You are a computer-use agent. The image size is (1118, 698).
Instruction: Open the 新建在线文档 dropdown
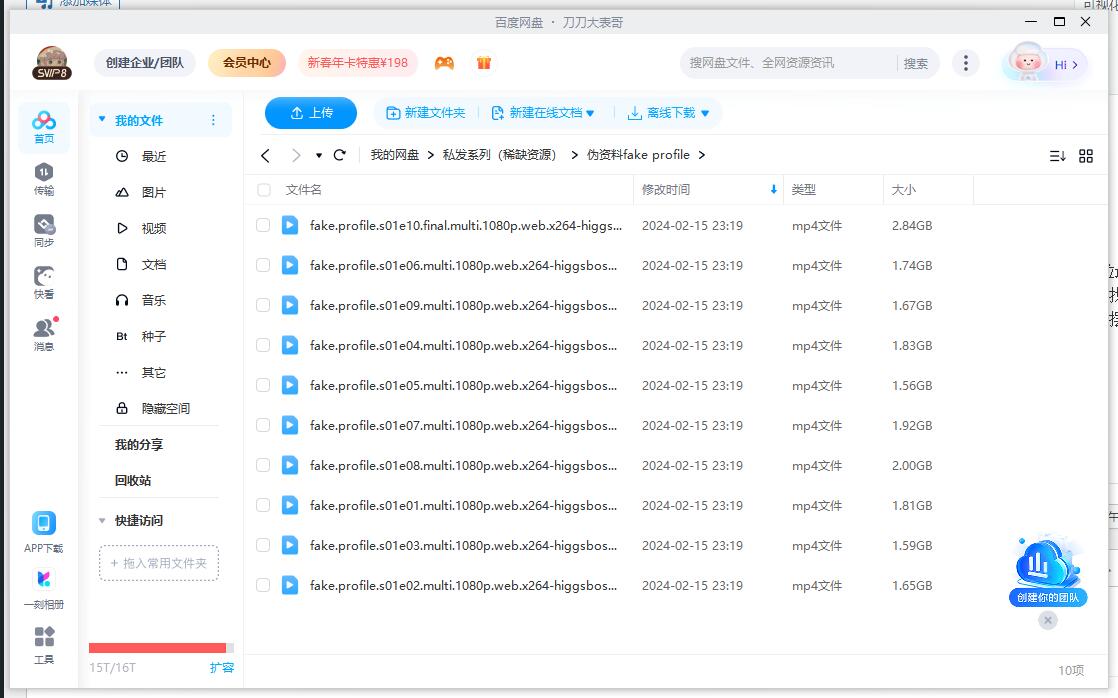(x=544, y=112)
